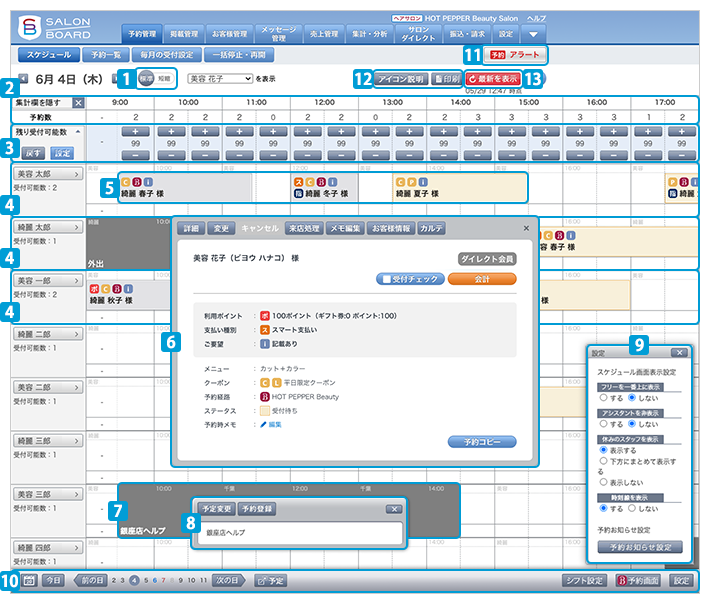The image size is (710, 603).
Task: Expand staff row 綺麗 太郎
Action: (x=48, y=227)
